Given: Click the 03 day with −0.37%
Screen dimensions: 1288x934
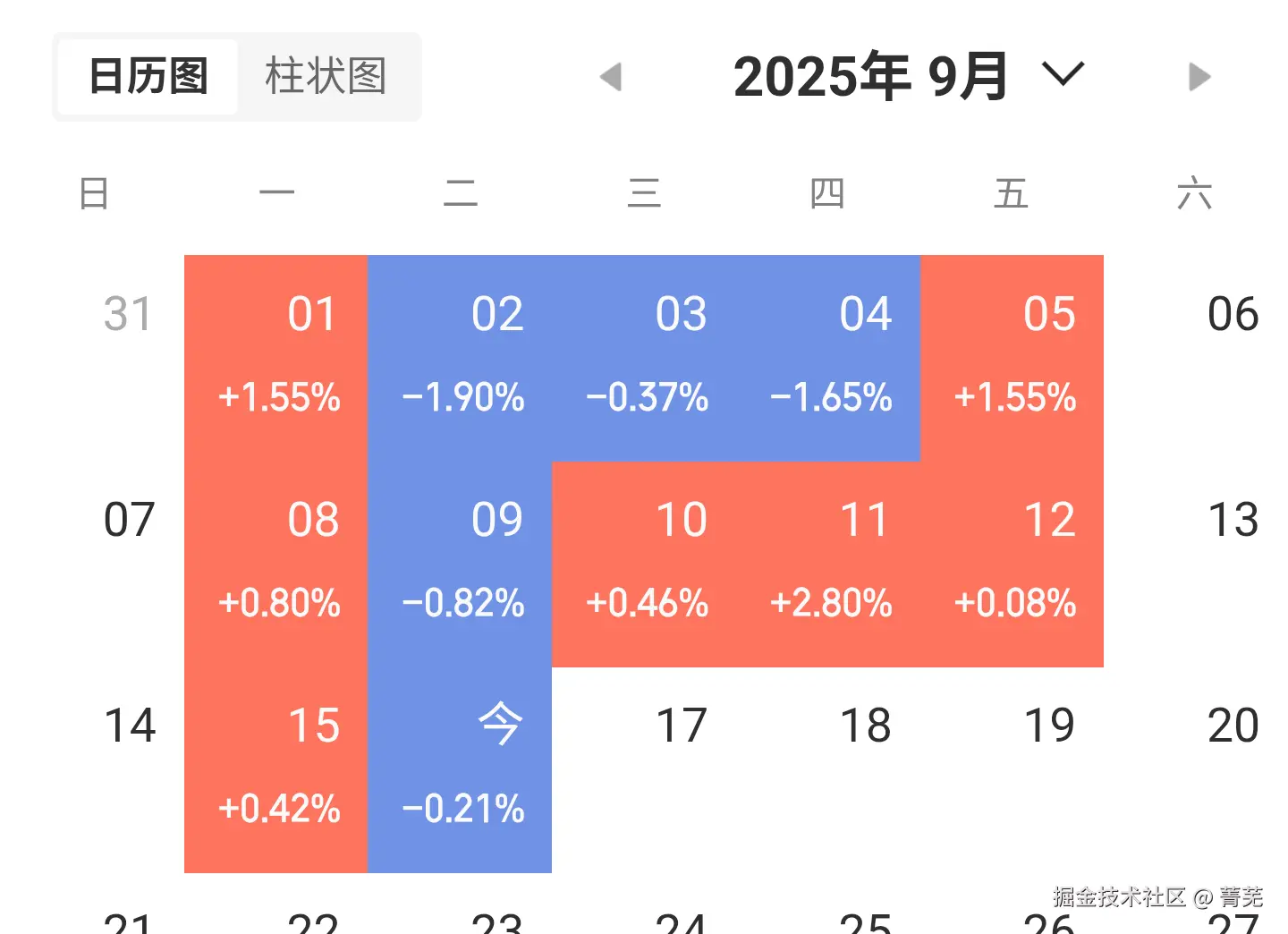Looking at the screenshot, I should 644,358.
